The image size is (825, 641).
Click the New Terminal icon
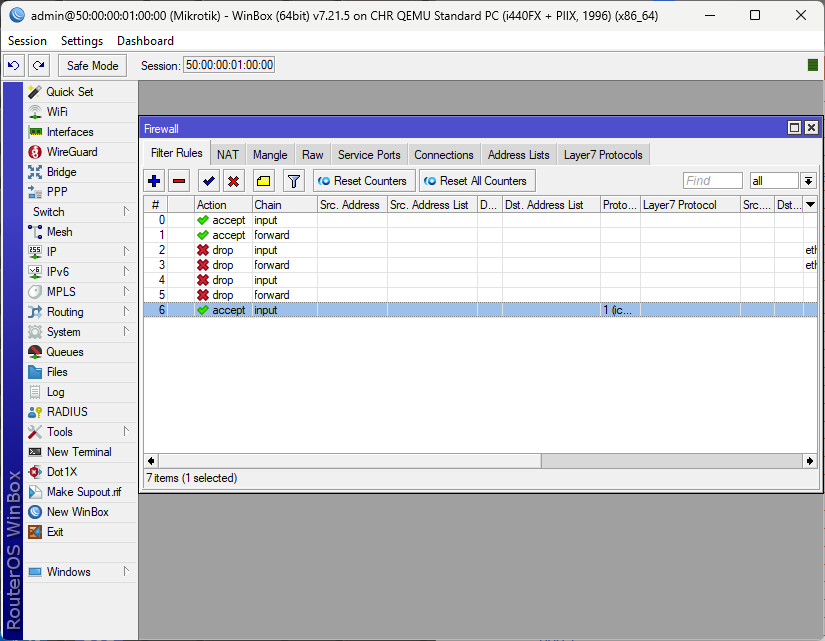35,452
